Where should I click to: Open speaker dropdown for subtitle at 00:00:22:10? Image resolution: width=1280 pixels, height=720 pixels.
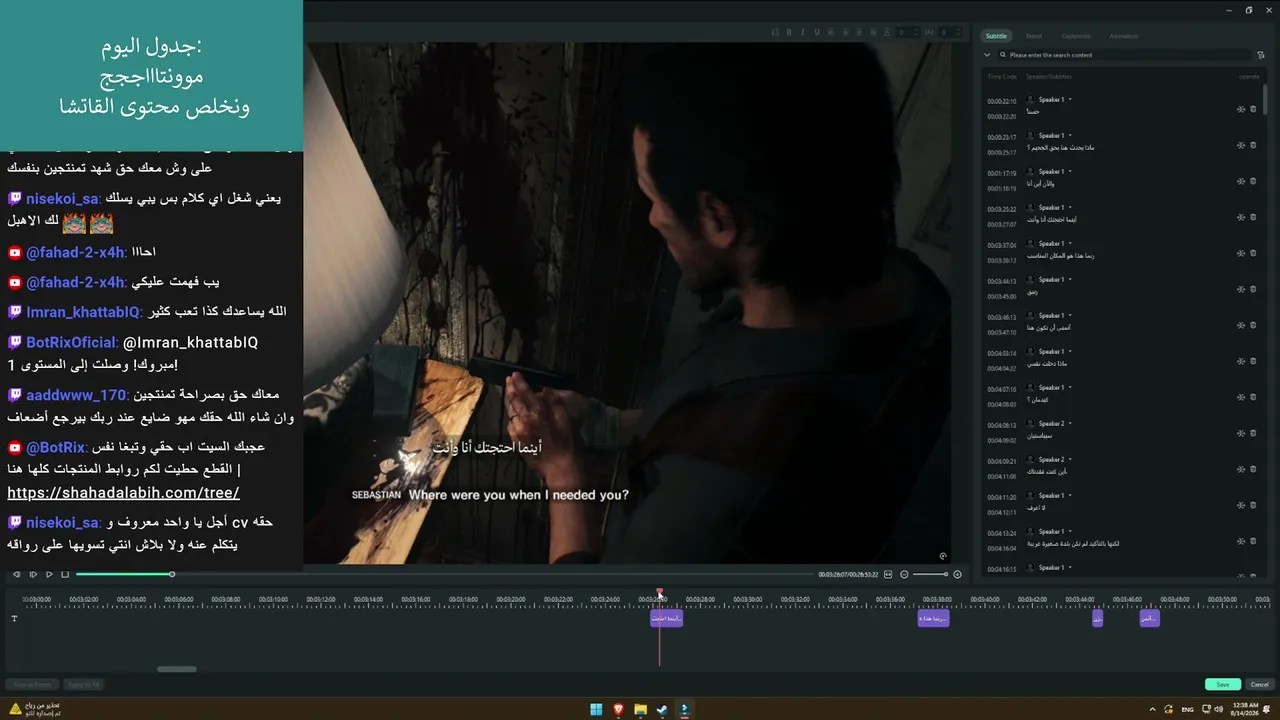click(1070, 100)
